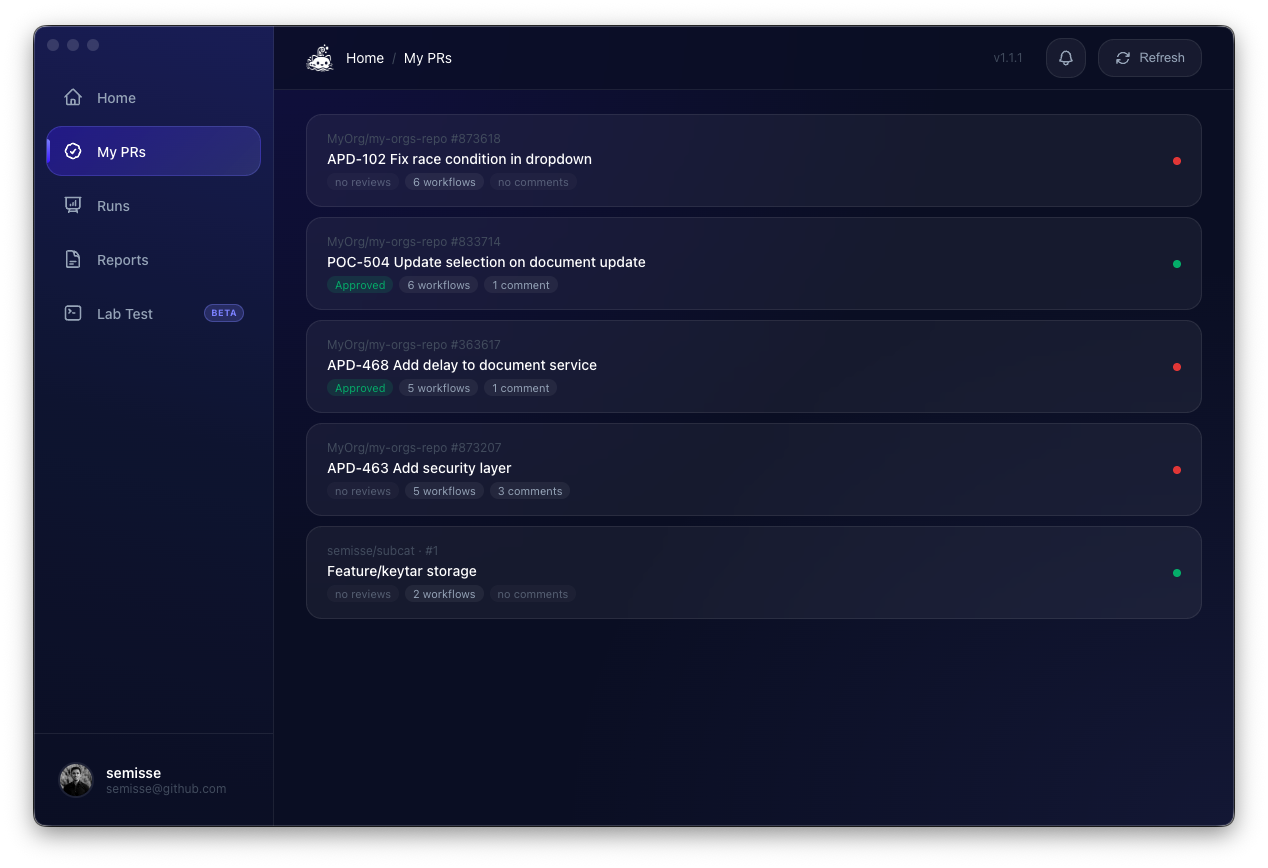This screenshot has width=1268, height=868.
Task: Open PR APD-468 Add delay to document service
Action: coord(754,366)
